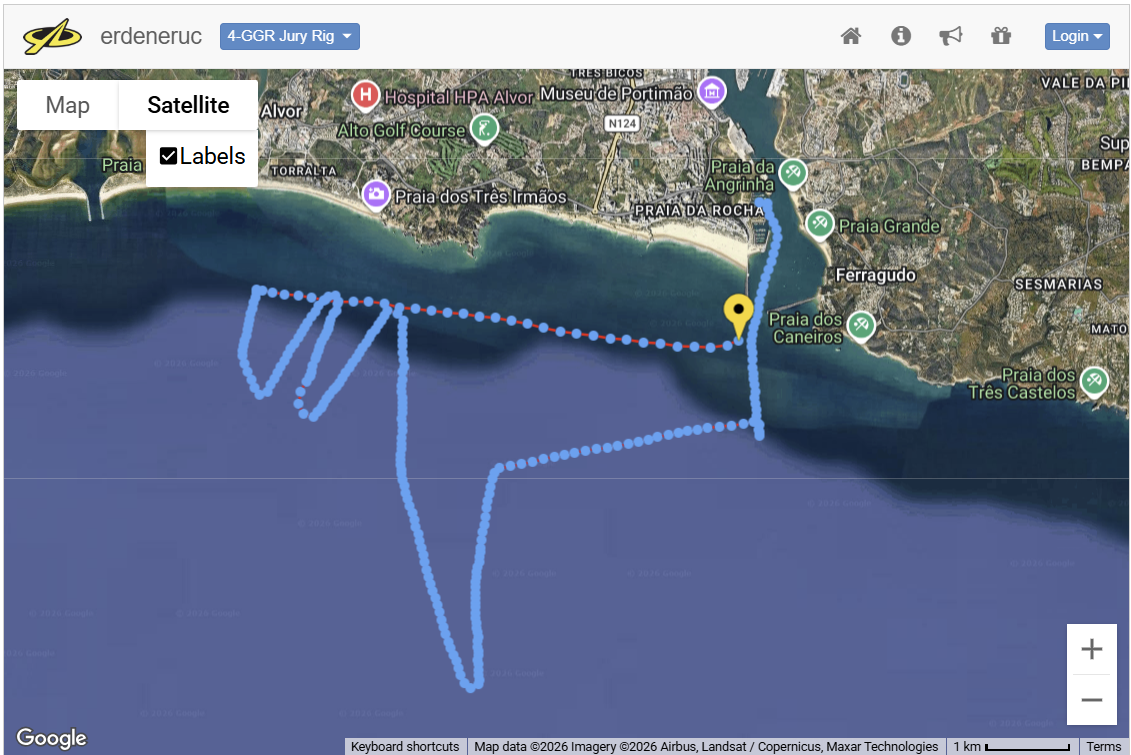Open Keyboard shortcuts link
This screenshot has height=755, width=1131.
(405, 746)
